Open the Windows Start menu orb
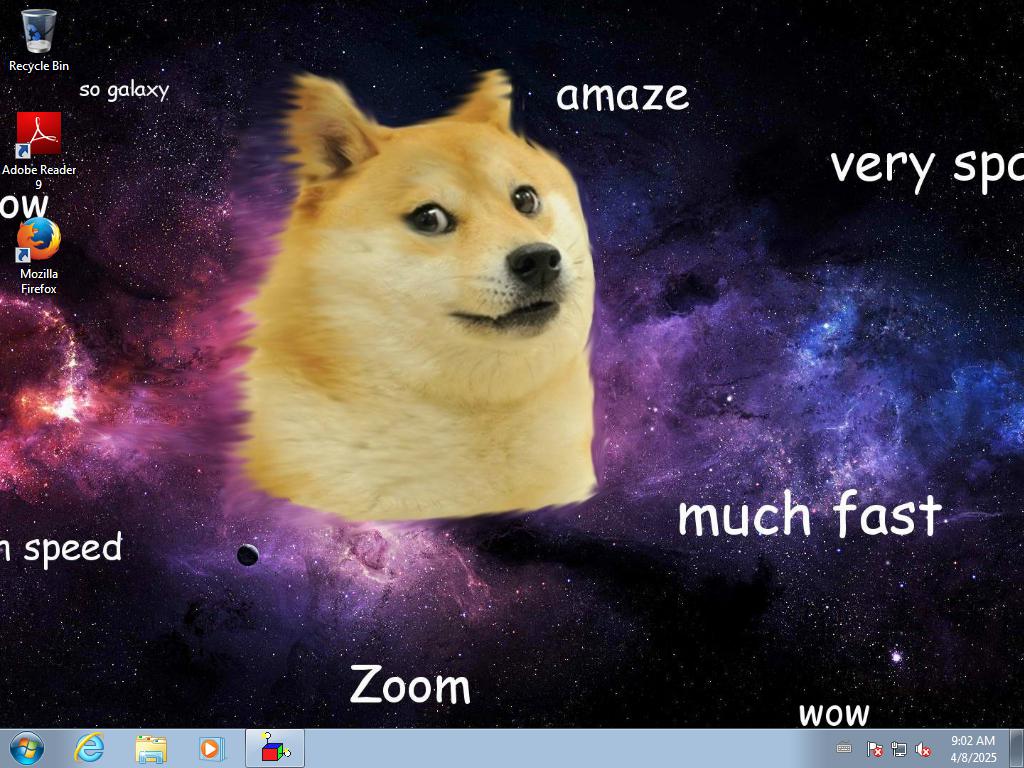 [x=27, y=748]
